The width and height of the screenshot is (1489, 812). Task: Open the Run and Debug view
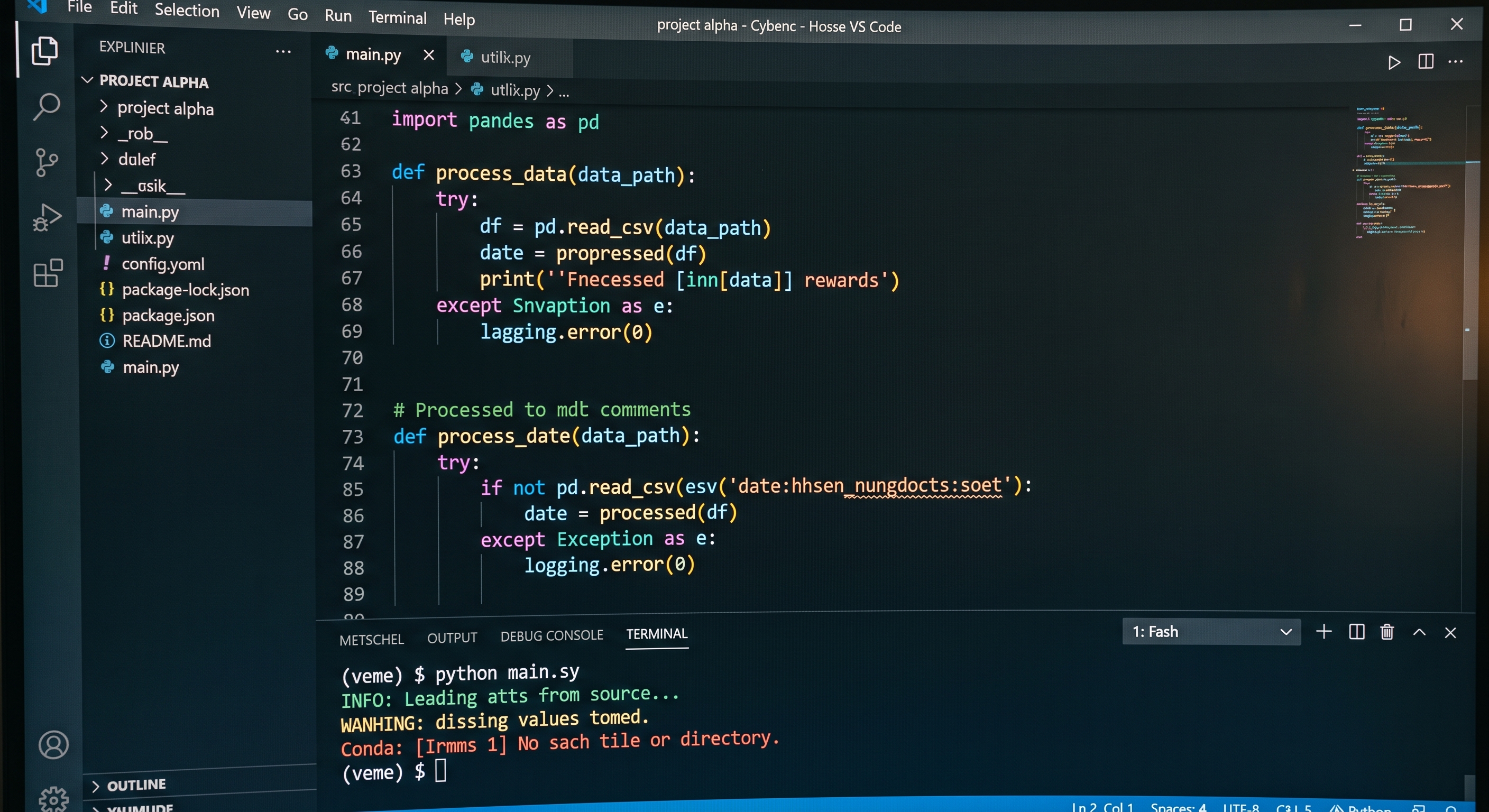pos(47,217)
